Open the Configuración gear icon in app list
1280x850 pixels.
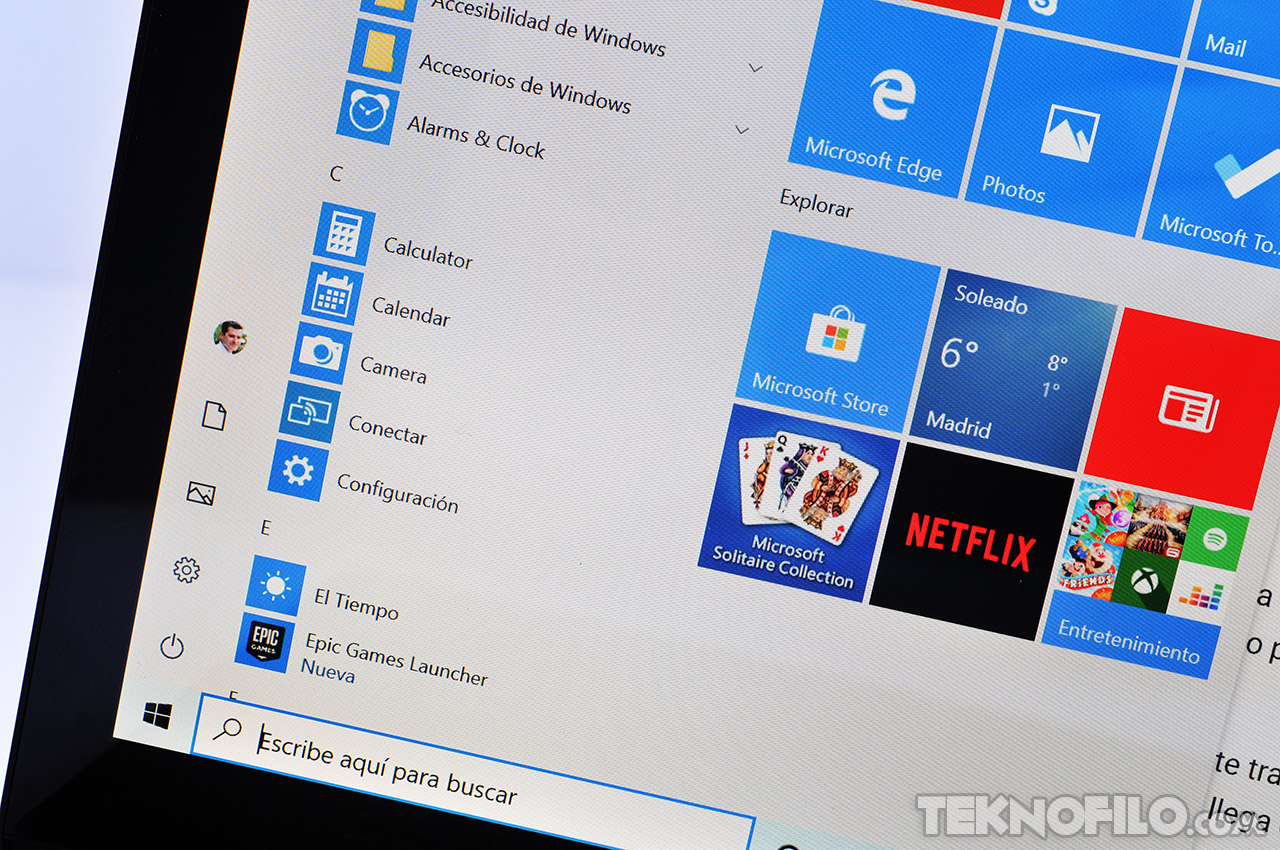tap(298, 470)
